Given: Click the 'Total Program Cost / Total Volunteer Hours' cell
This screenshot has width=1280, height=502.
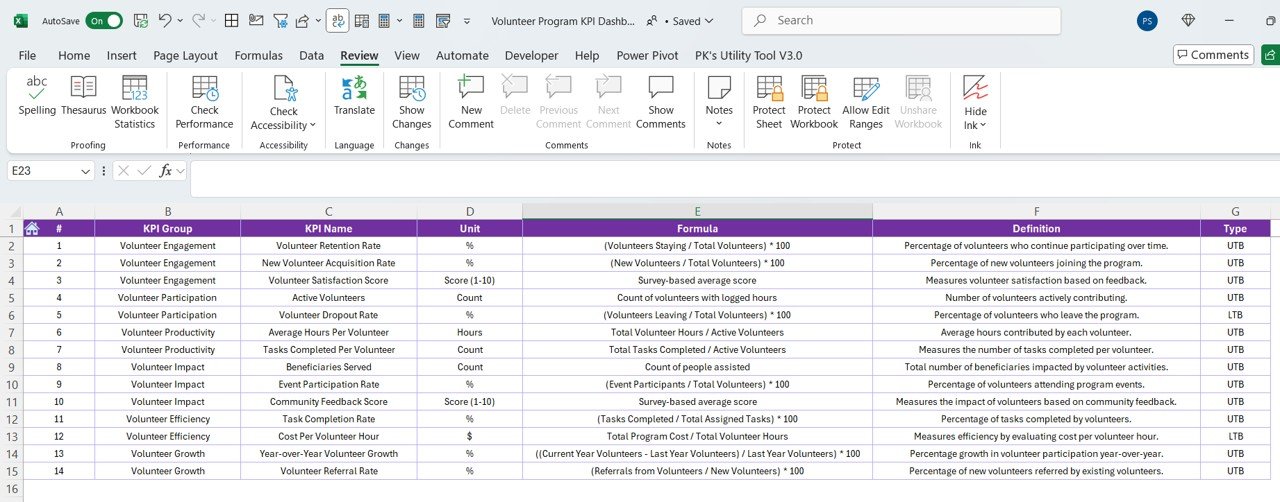Looking at the screenshot, I should 697,437.
